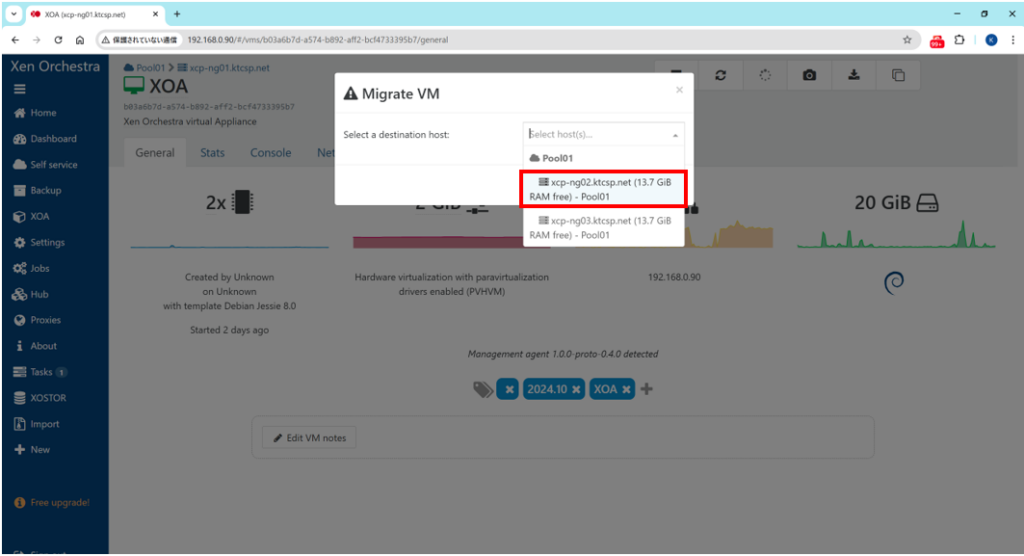Open XOSTOR from the sidebar
The image size is (1024, 556).
pyautogui.click(x=49, y=398)
